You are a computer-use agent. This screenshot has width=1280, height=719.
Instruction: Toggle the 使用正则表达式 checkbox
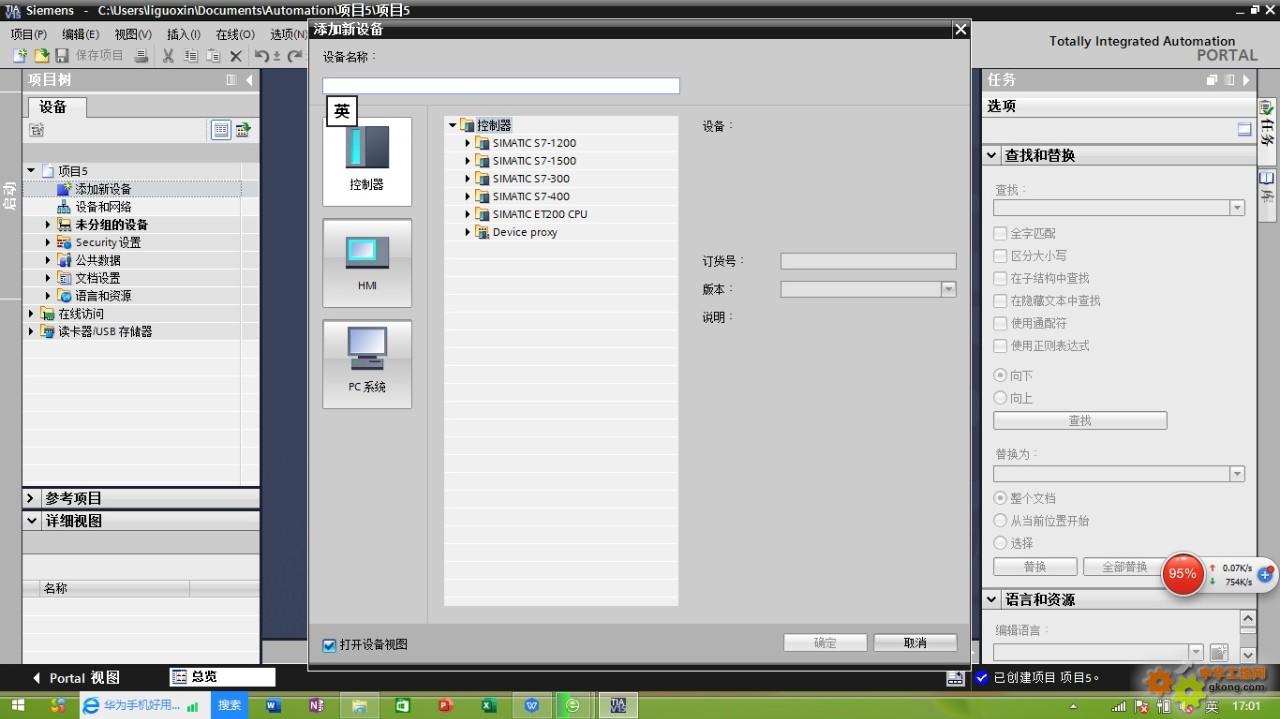pos(1000,345)
